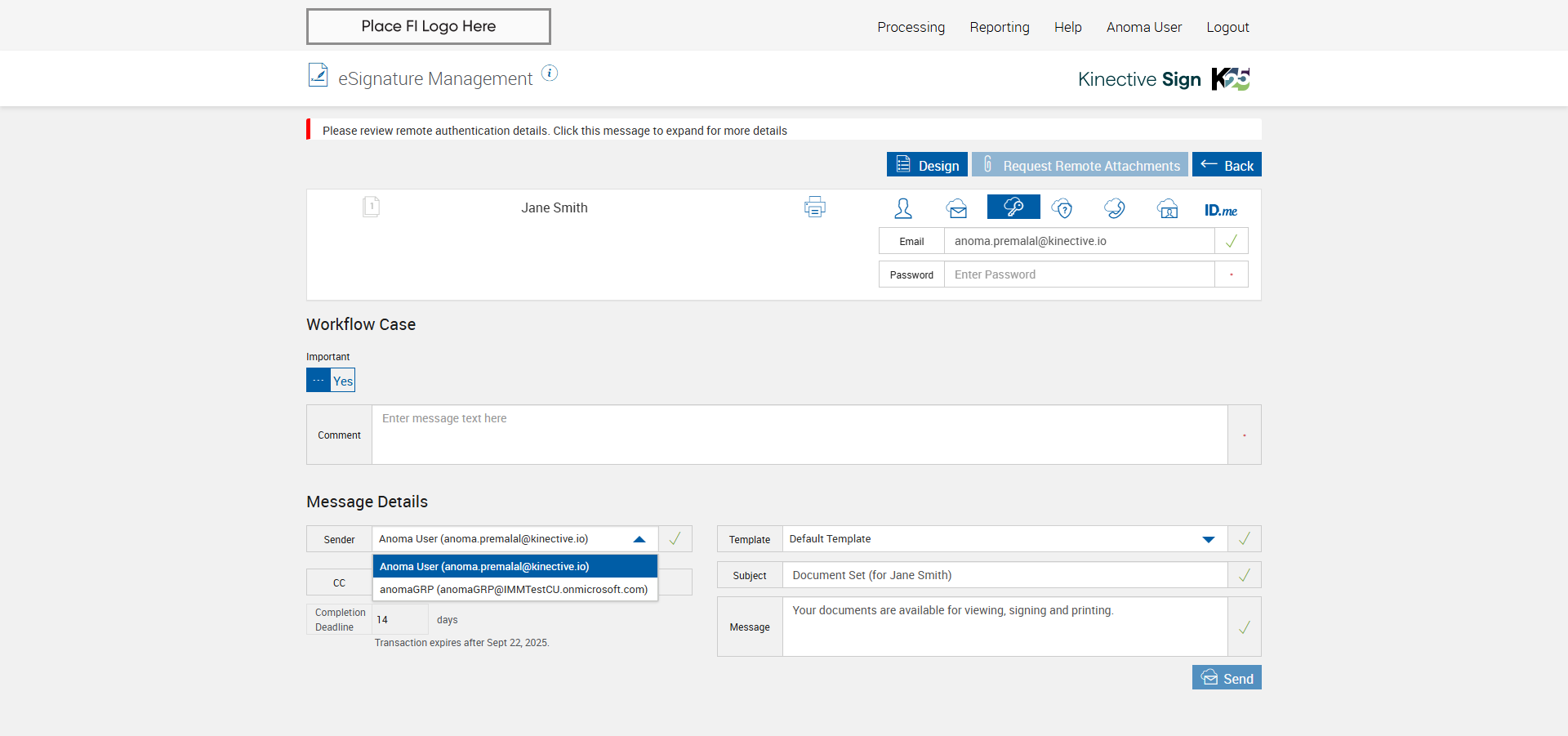
Task: Click the info icon beside eSignature Management
Action: pyautogui.click(x=550, y=74)
